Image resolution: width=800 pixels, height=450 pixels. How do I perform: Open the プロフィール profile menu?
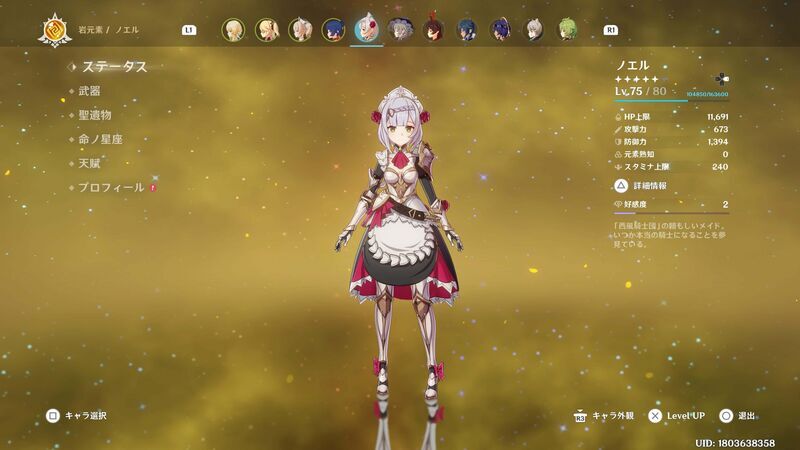111,188
